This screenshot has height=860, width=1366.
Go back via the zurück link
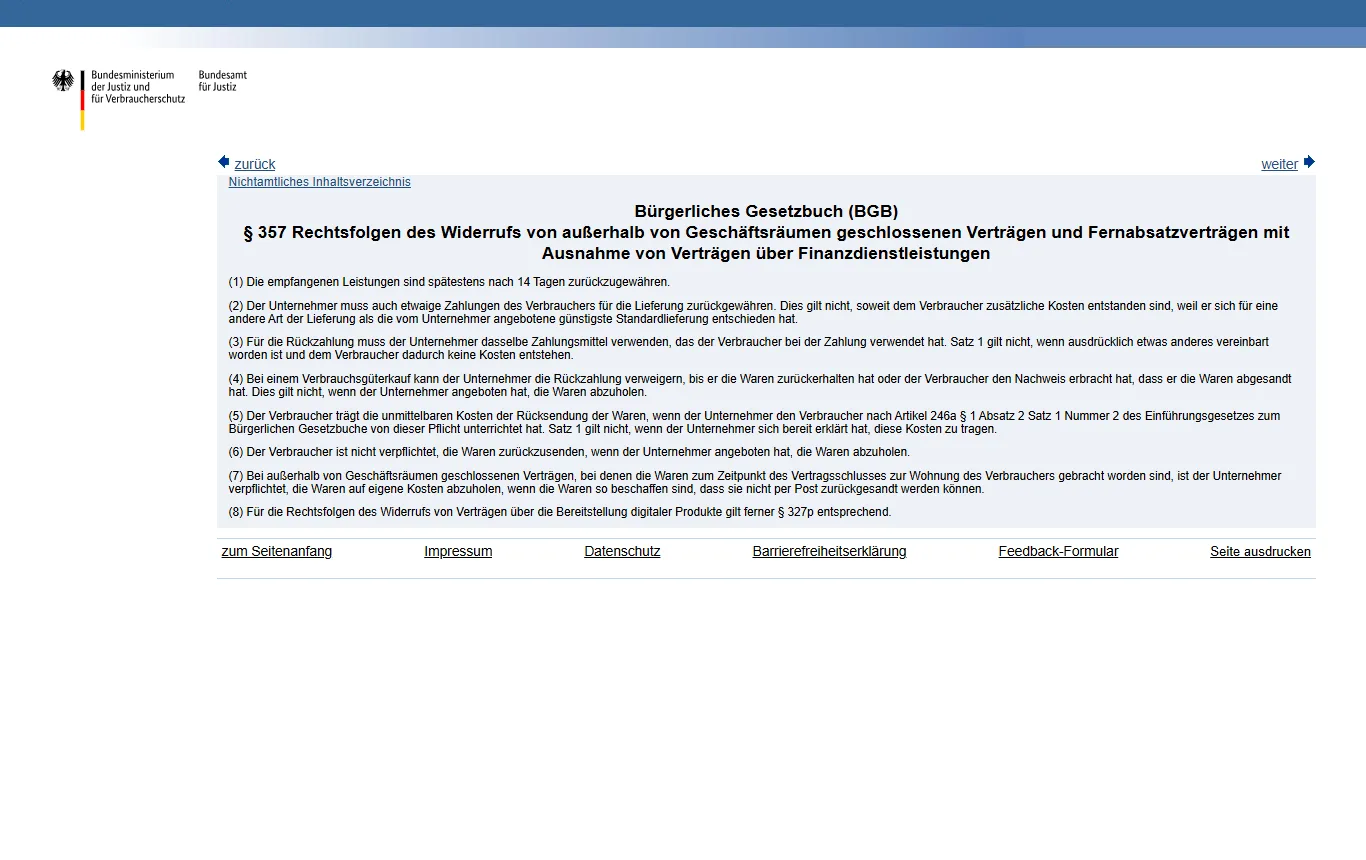(255, 164)
